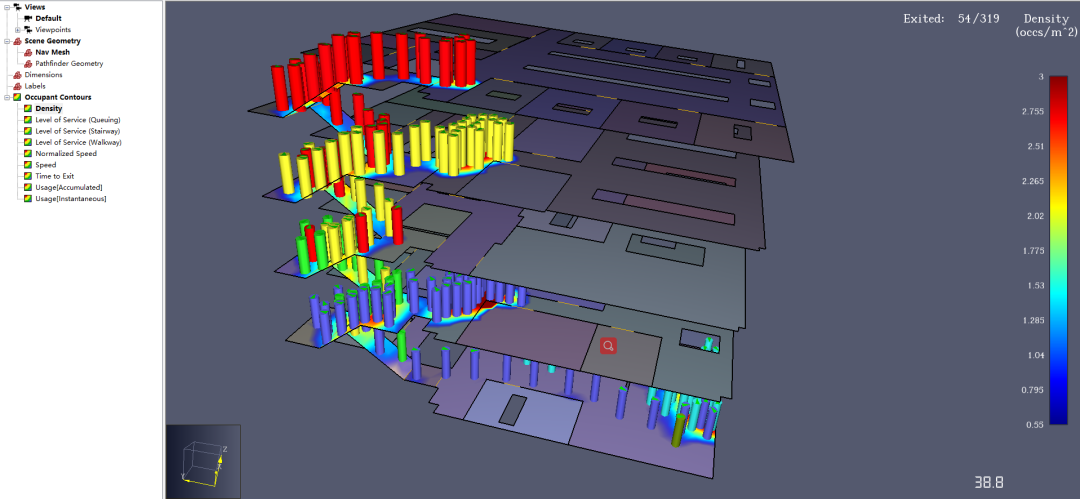Image resolution: width=1080 pixels, height=499 pixels.
Task: Click the simulation time 38.8 readout
Action: click(988, 481)
